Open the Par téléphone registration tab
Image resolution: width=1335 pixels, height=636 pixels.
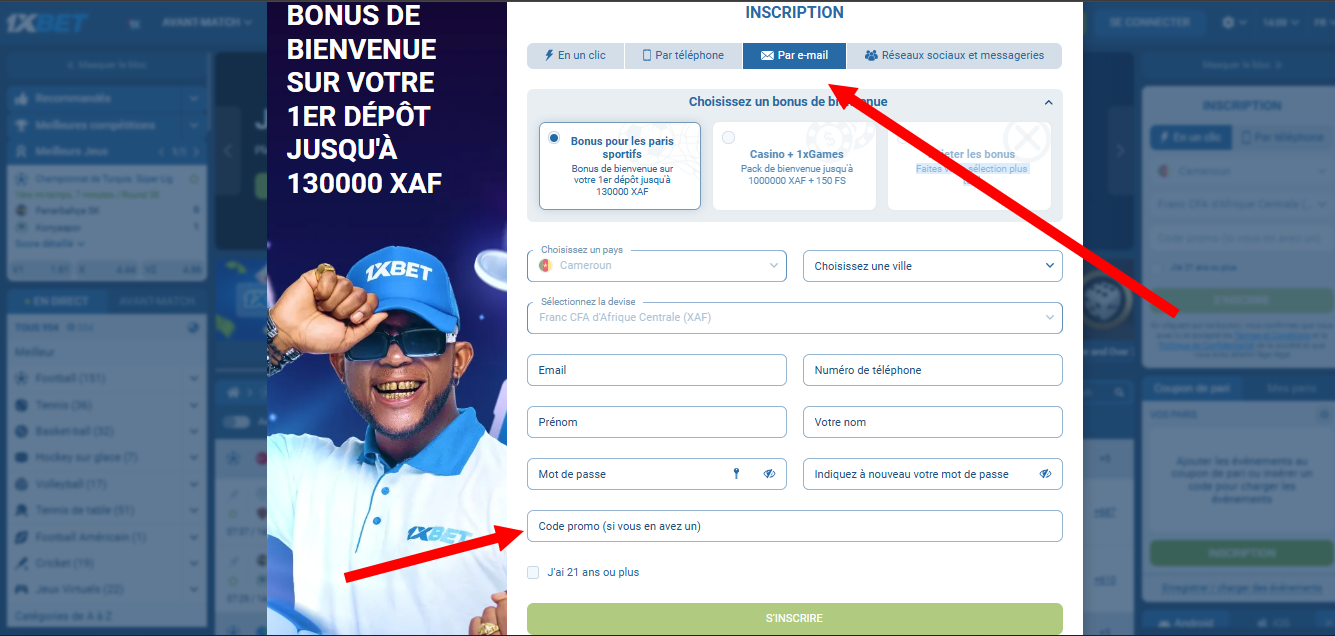[x=683, y=56]
